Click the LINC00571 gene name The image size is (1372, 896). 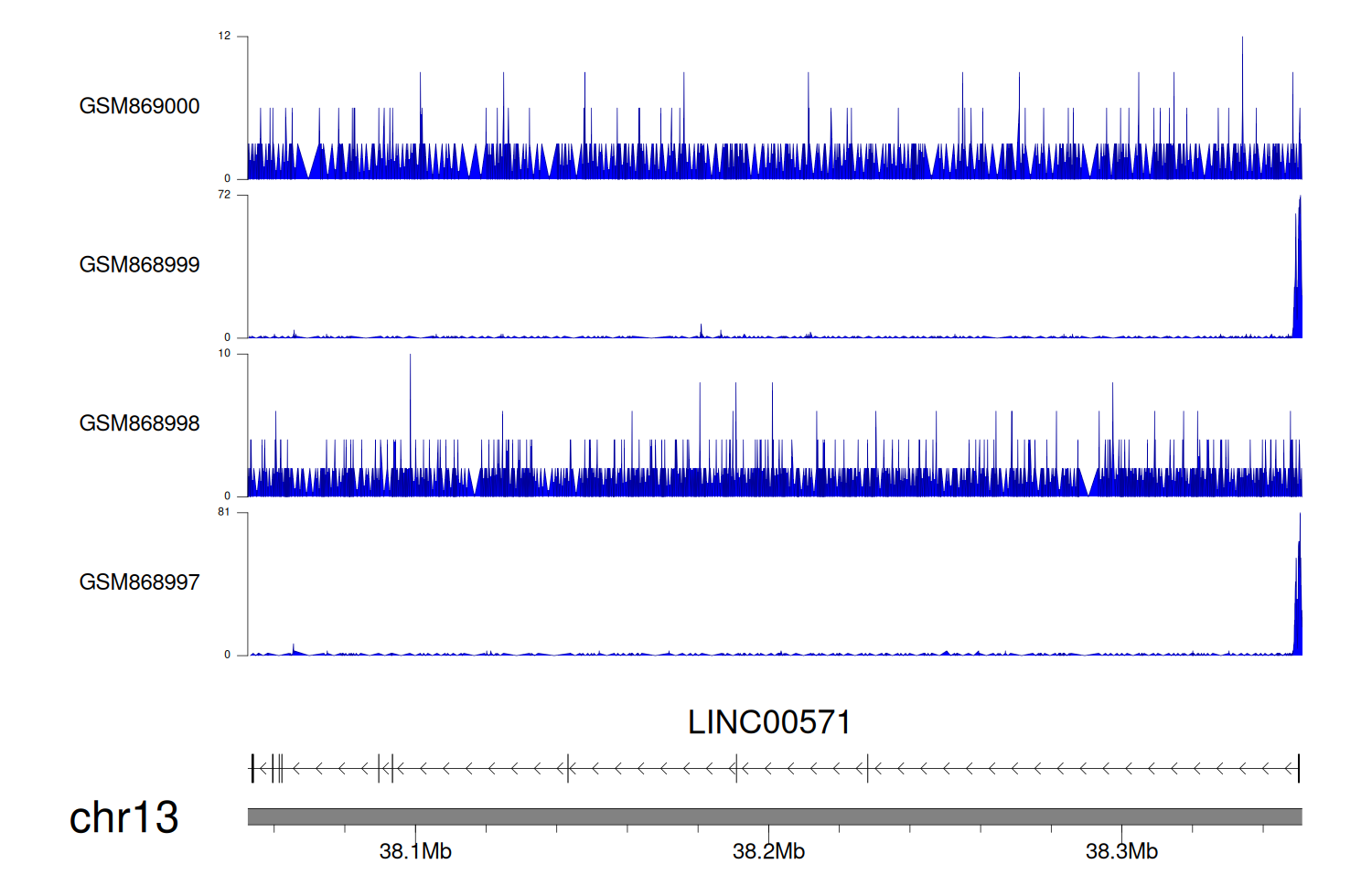pos(769,722)
